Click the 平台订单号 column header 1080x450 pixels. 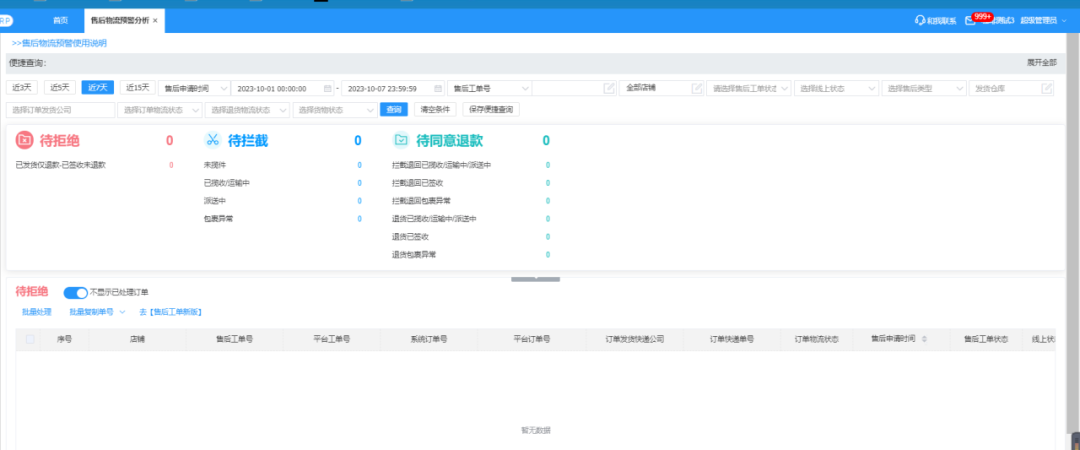[531, 339]
